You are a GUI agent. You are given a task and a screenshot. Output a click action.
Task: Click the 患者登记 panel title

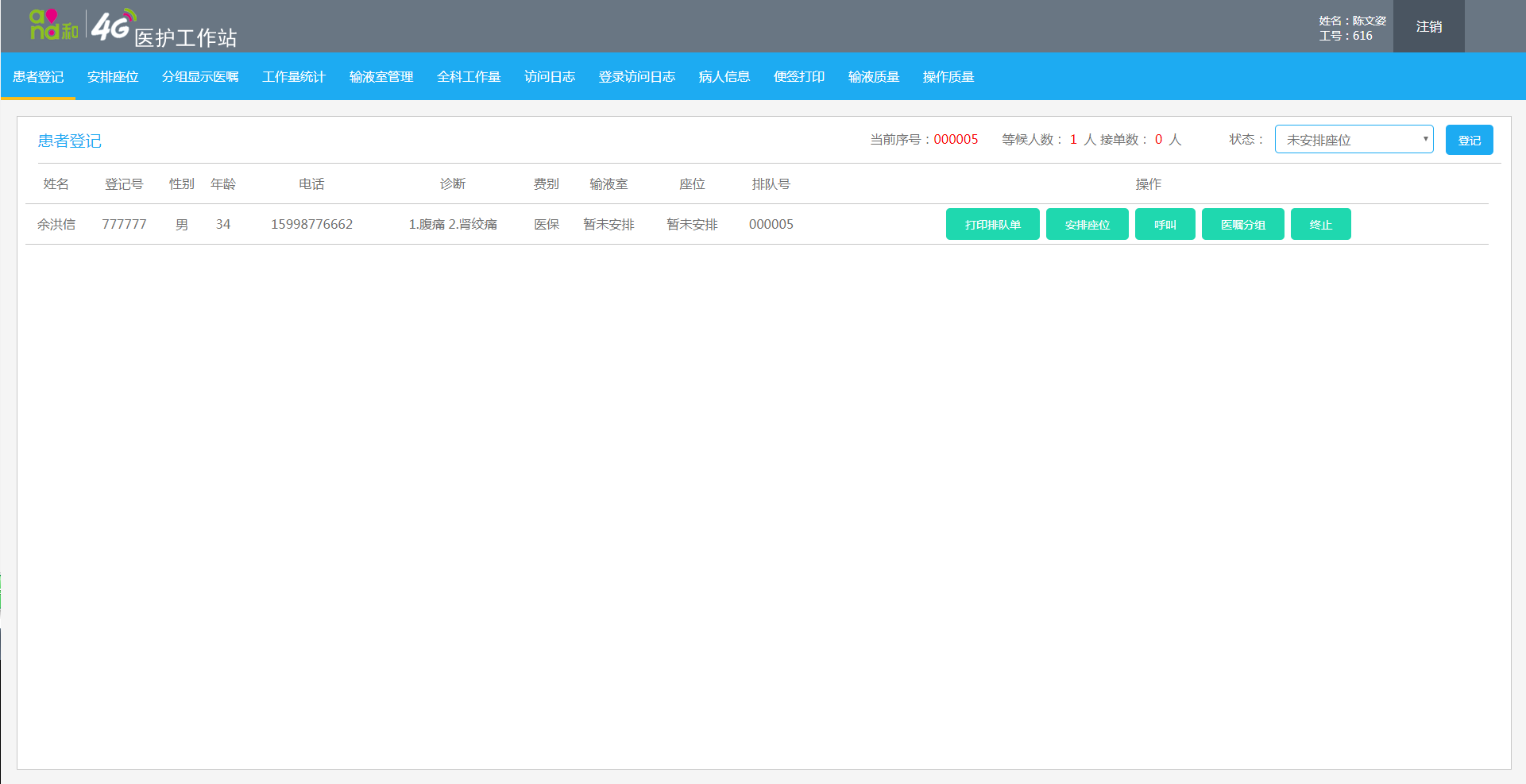pyautogui.click(x=70, y=141)
